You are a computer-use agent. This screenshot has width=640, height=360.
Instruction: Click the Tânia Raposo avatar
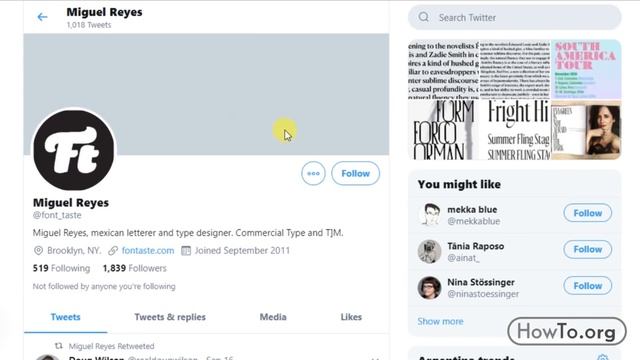[429, 251]
